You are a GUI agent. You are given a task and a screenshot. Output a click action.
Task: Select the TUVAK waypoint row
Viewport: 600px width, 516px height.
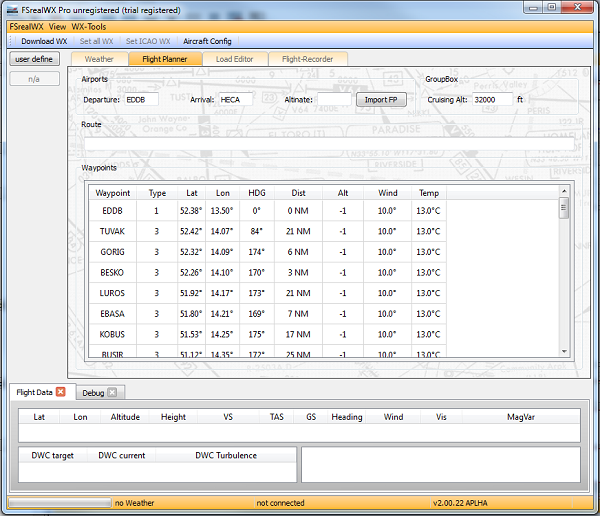(x=112, y=231)
